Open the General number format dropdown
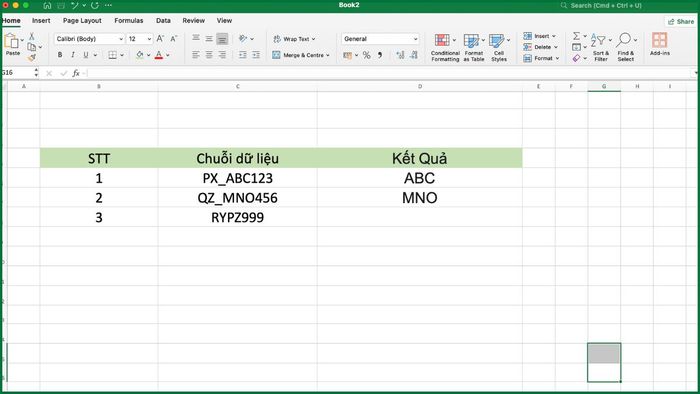Viewport: 700px width, 394px height. click(380, 39)
